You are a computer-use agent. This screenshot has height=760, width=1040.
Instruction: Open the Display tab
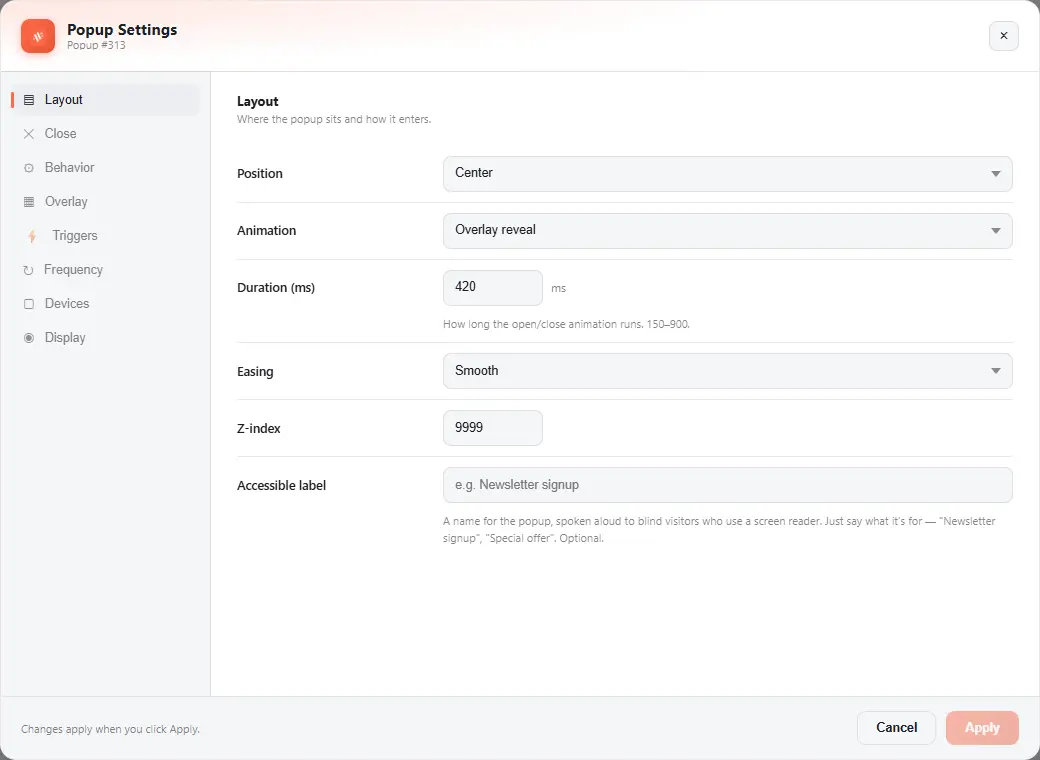click(105, 338)
